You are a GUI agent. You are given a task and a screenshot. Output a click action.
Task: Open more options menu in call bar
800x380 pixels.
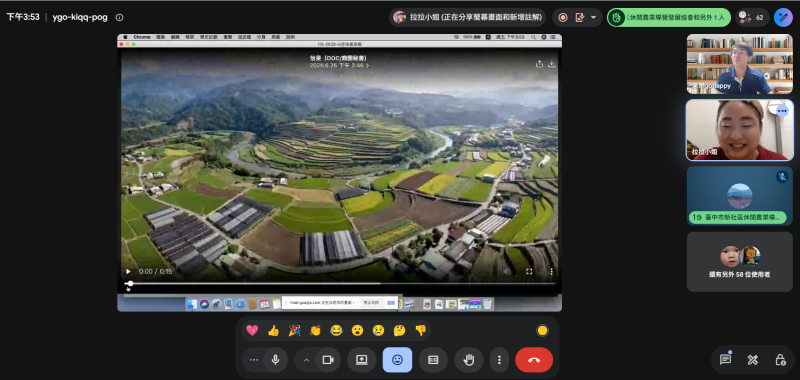pyautogui.click(x=499, y=360)
